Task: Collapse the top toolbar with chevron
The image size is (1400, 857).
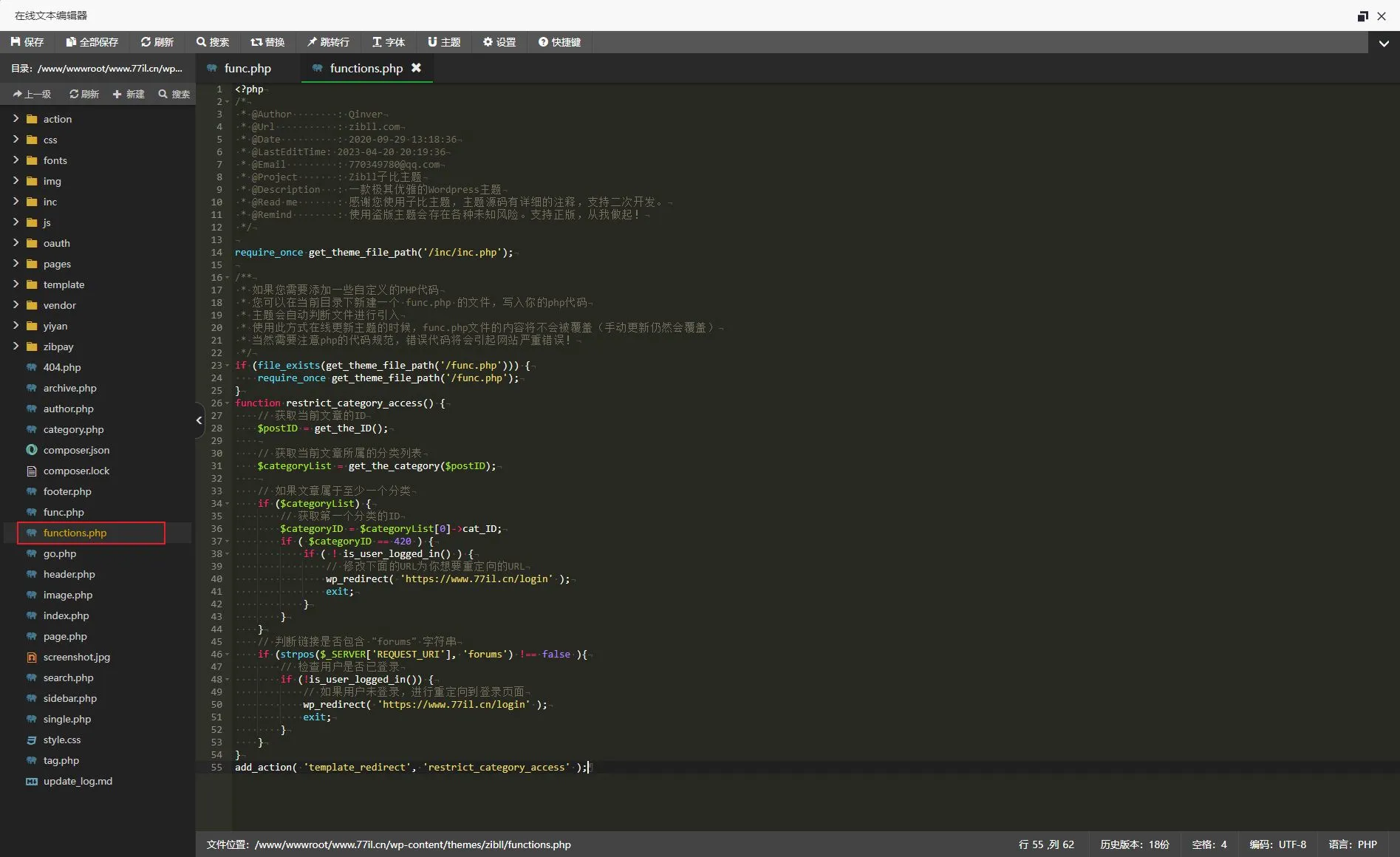Action: [1384, 43]
